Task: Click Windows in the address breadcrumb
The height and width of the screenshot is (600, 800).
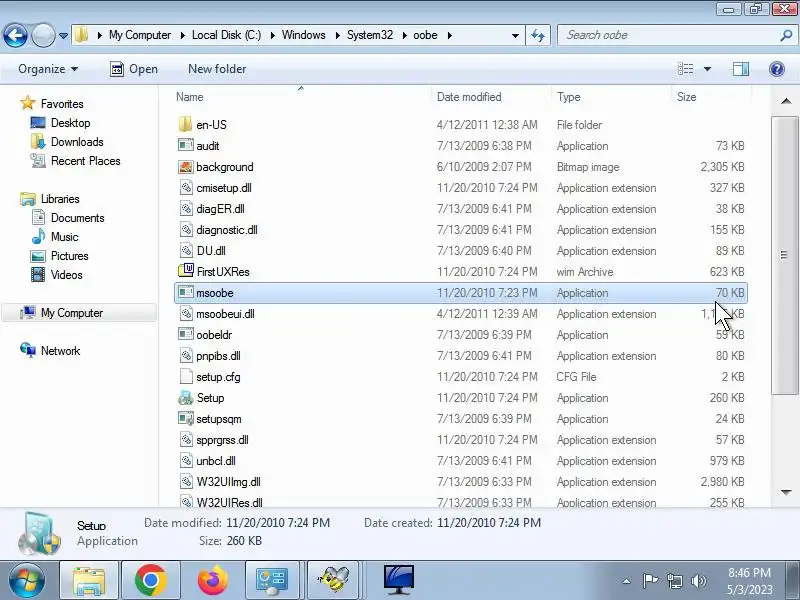Action: click(x=304, y=35)
